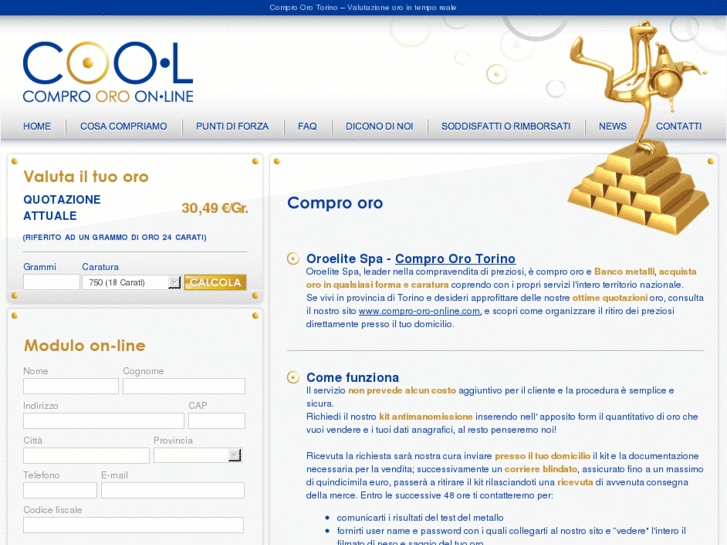
Task: Click the ottime quotazioni highlighted text
Action: [610, 298]
